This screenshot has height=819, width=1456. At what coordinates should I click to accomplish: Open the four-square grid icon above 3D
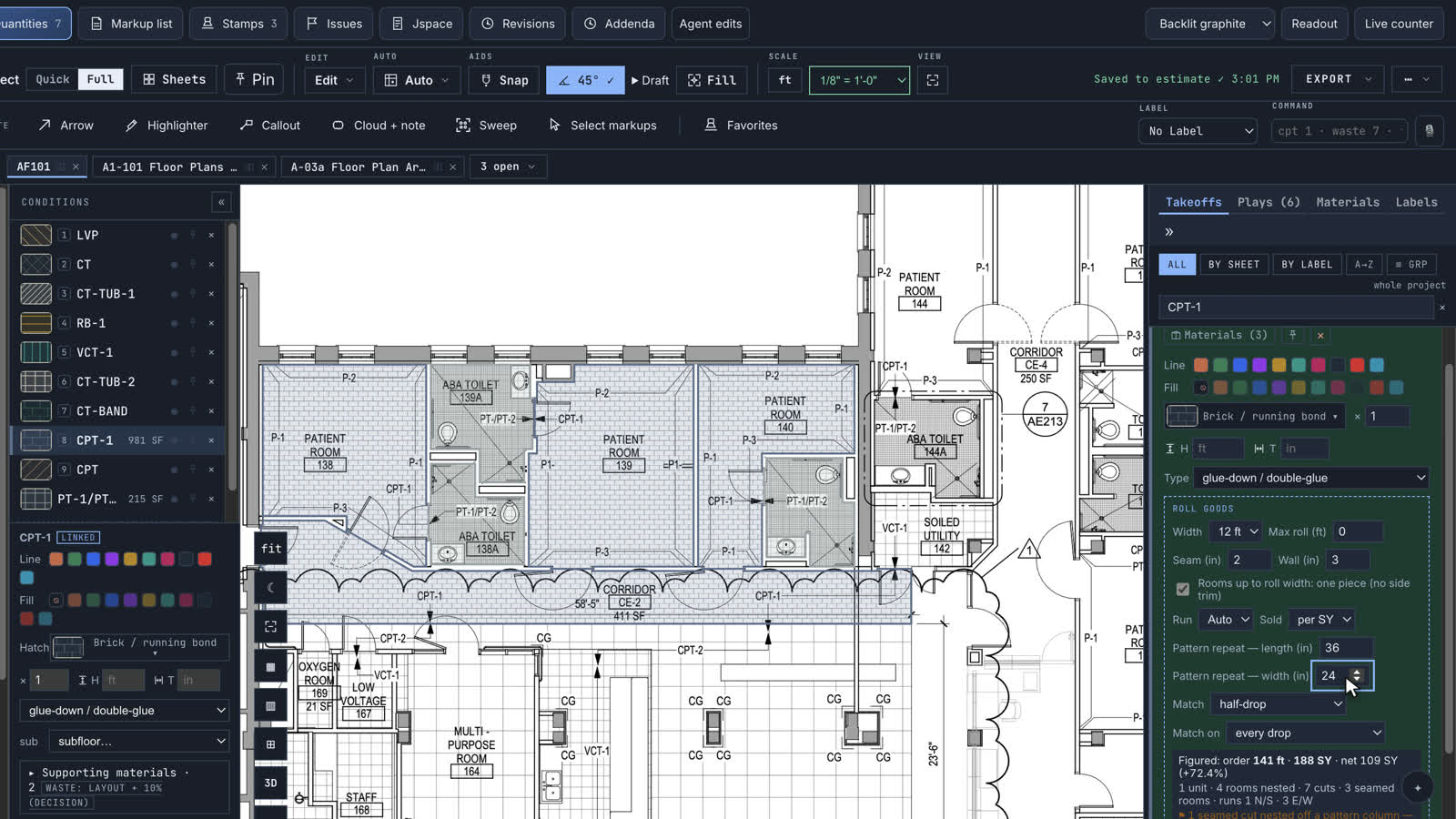(x=270, y=744)
